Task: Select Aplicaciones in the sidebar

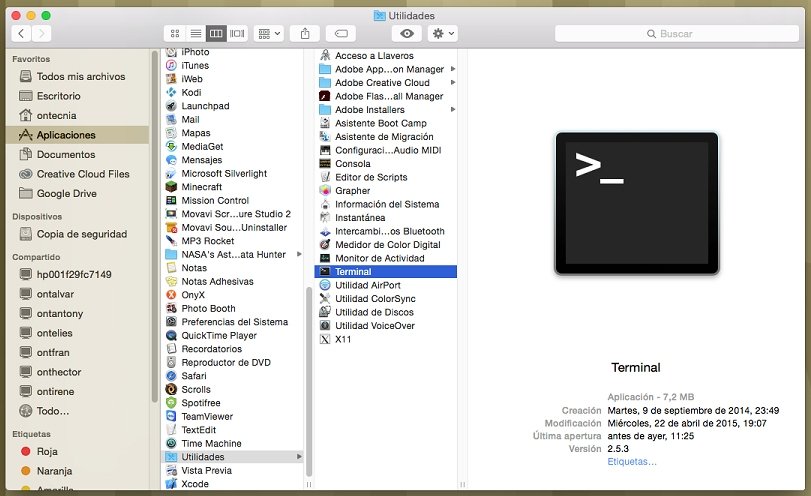Action: [x=78, y=135]
